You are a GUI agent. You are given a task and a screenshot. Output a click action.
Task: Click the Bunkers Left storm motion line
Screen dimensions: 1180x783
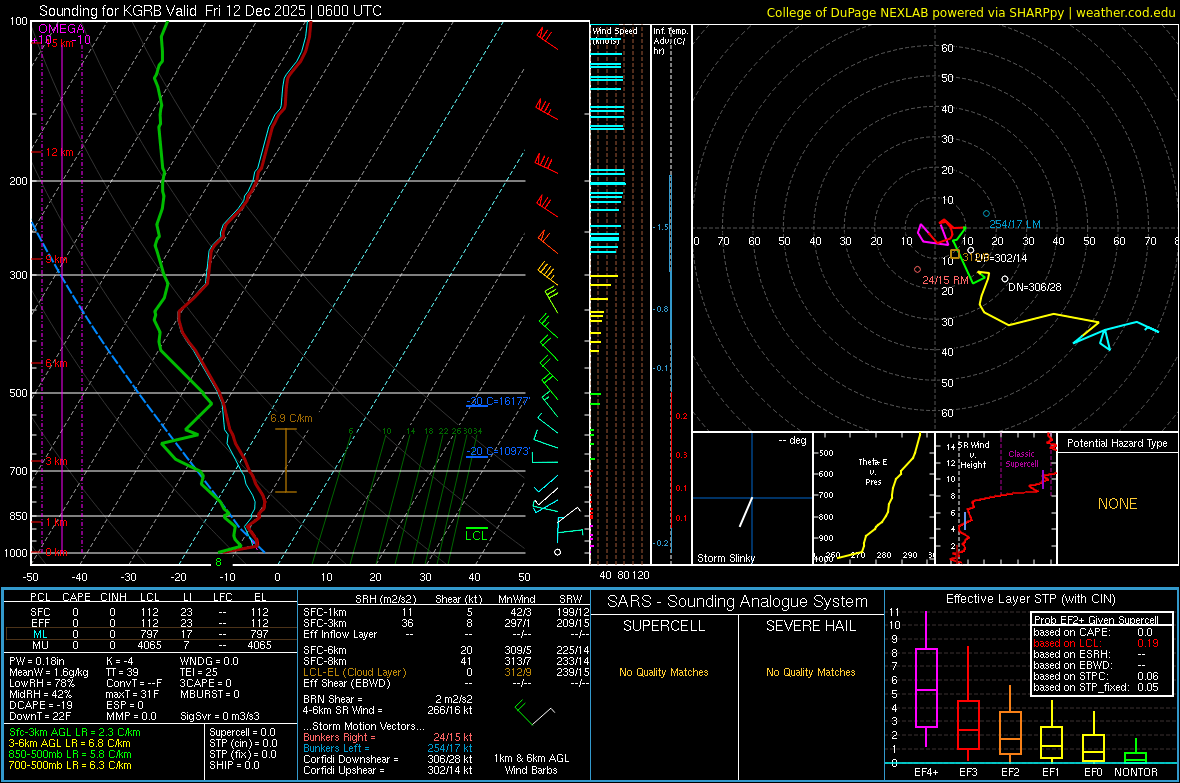pyautogui.click(x=388, y=748)
